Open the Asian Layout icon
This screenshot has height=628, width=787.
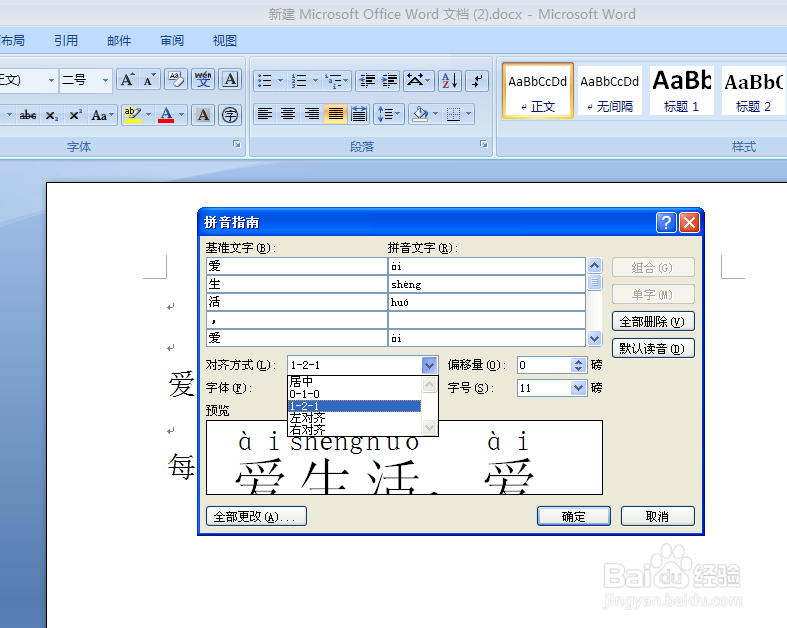pos(418,80)
